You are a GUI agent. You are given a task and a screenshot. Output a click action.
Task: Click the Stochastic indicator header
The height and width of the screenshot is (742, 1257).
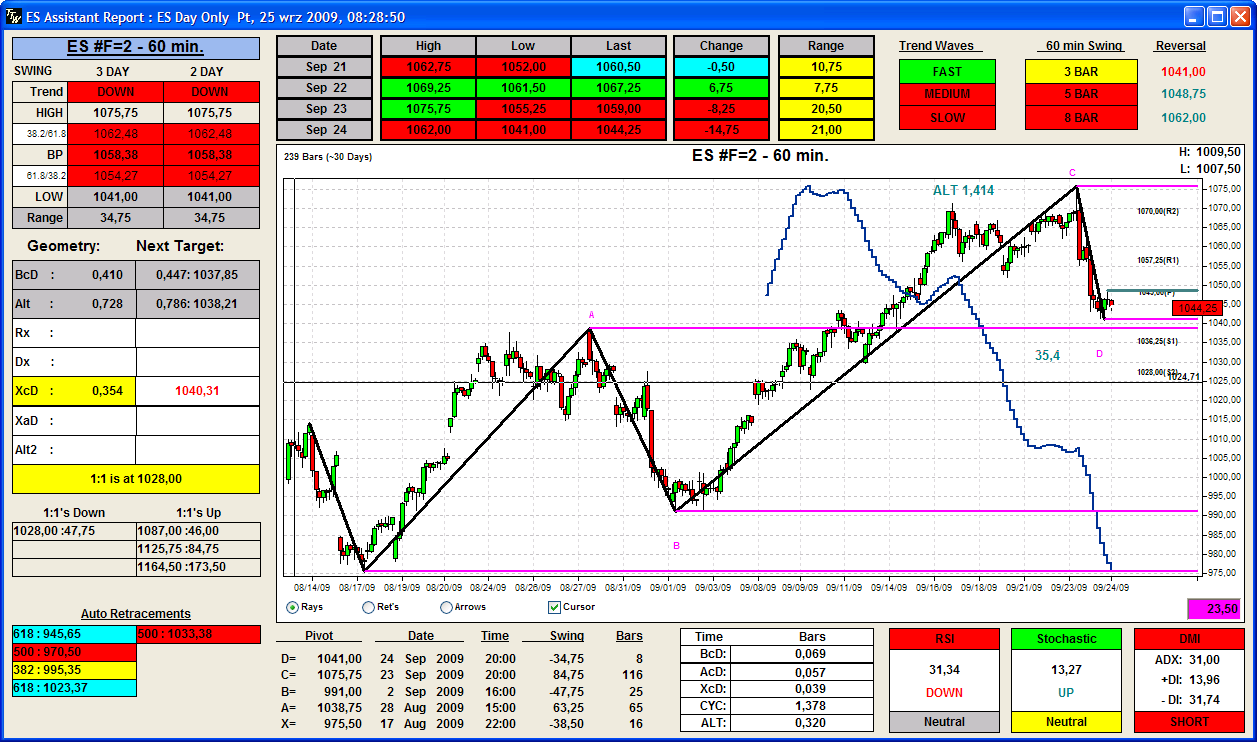[x=1066, y=639]
